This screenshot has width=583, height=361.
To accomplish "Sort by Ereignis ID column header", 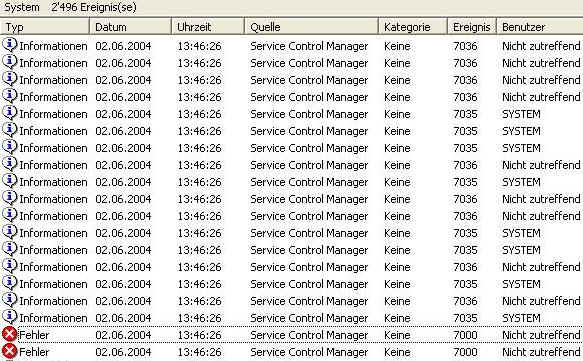I will pos(471,27).
